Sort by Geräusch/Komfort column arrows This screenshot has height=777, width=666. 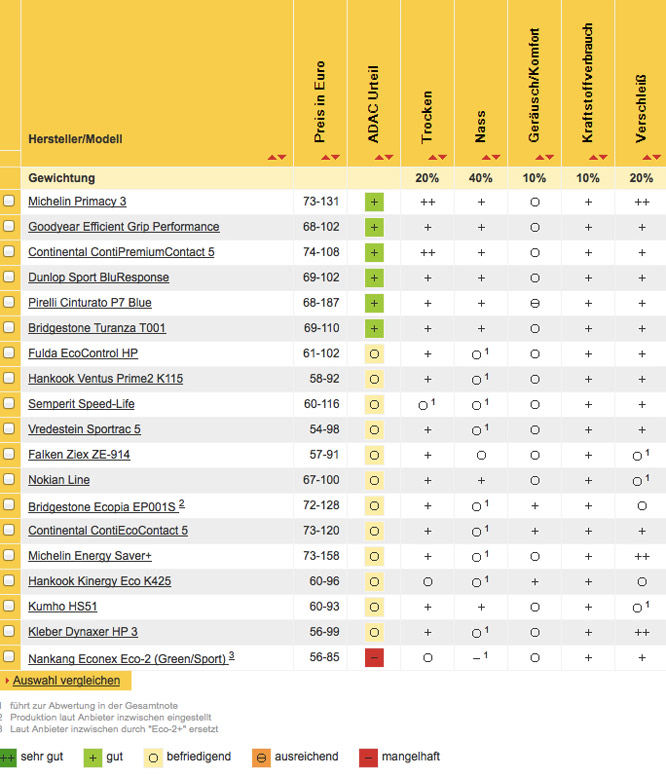pyautogui.click(x=545, y=157)
